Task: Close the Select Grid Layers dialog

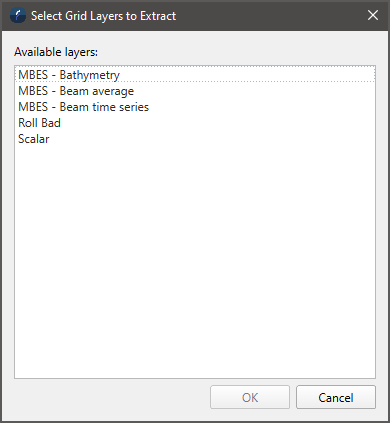Action: pos(373,15)
